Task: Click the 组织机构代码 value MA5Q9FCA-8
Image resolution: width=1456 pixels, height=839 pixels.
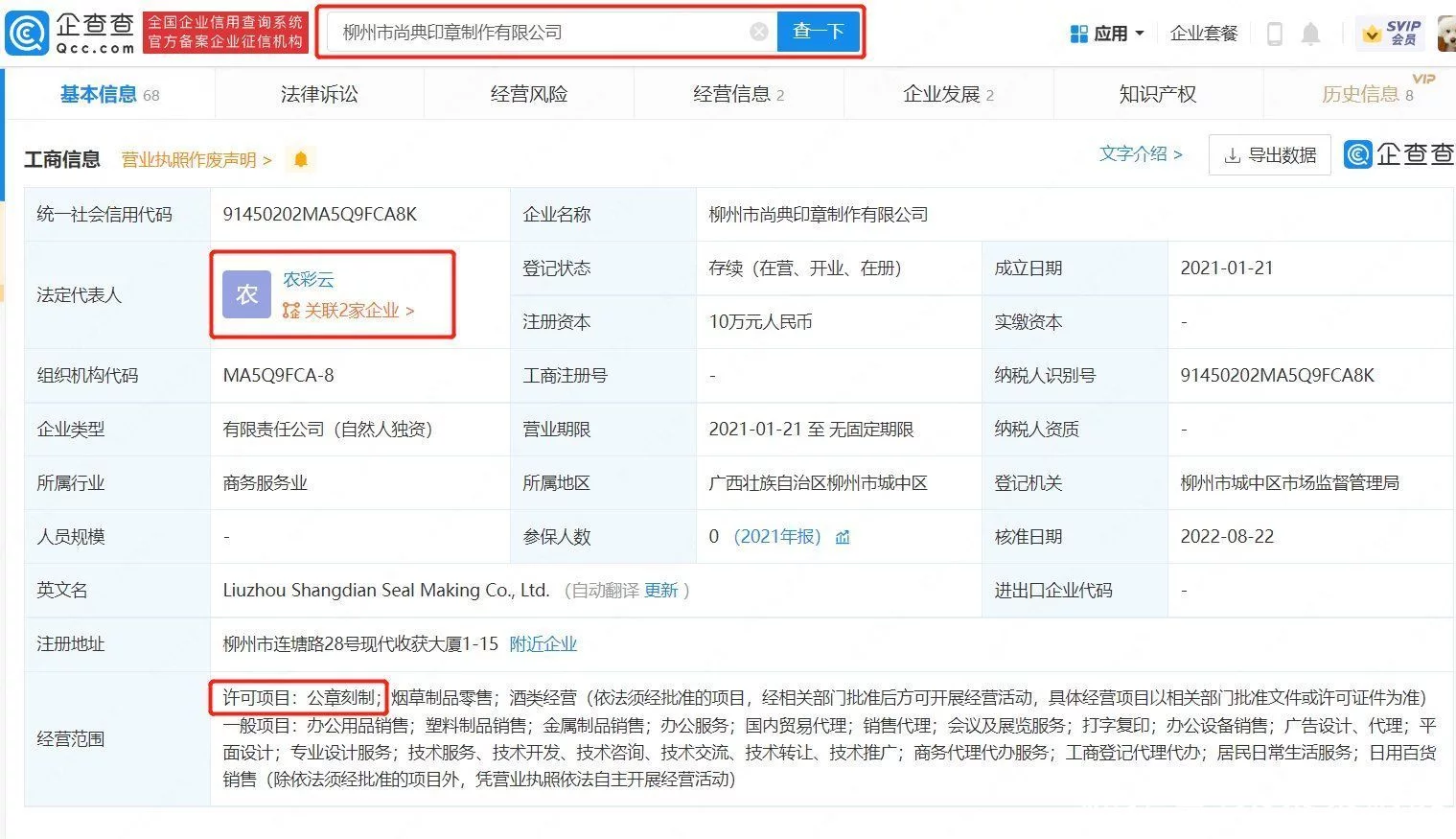Action: tap(279, 376)
